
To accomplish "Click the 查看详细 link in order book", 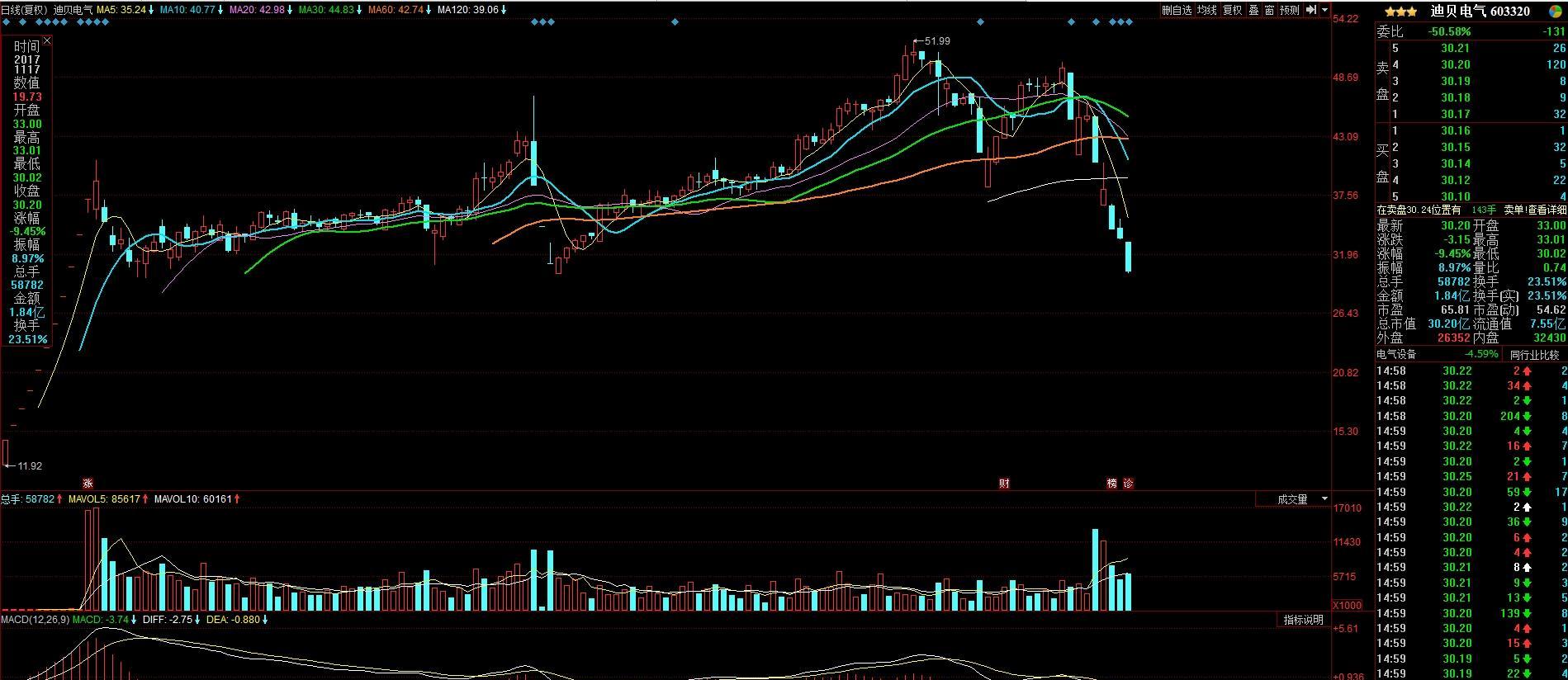I will [x=1546, y=210].
